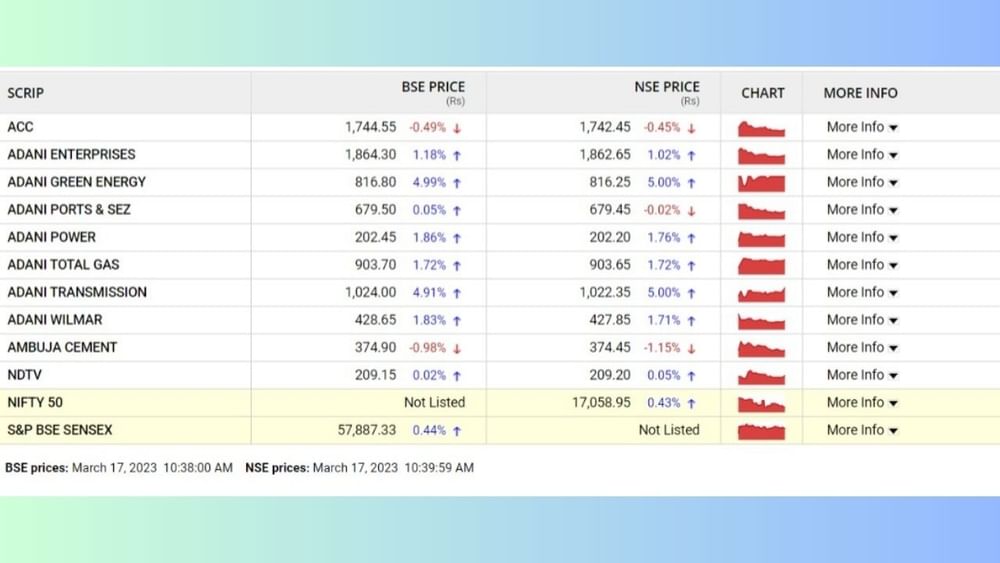View the Nifty 50 chart thumbnail
Screen dimensions: 1000x563
tap(761, 404)
